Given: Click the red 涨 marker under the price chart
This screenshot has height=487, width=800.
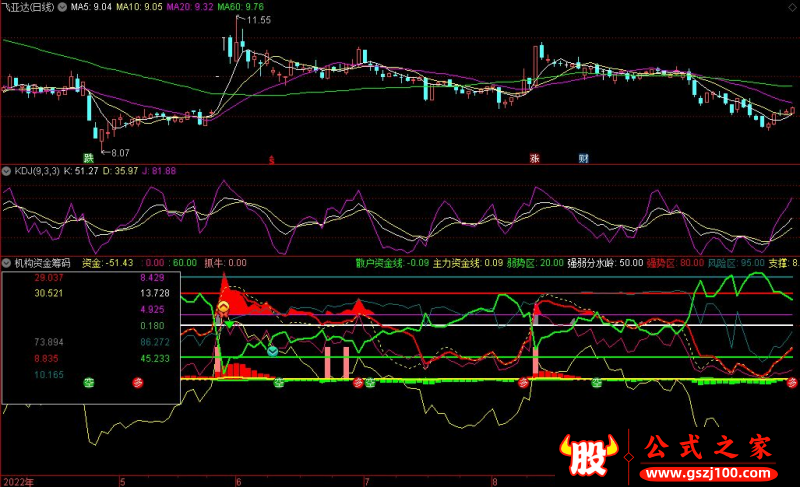Looking at the screenshot, I should click(534, 158).
